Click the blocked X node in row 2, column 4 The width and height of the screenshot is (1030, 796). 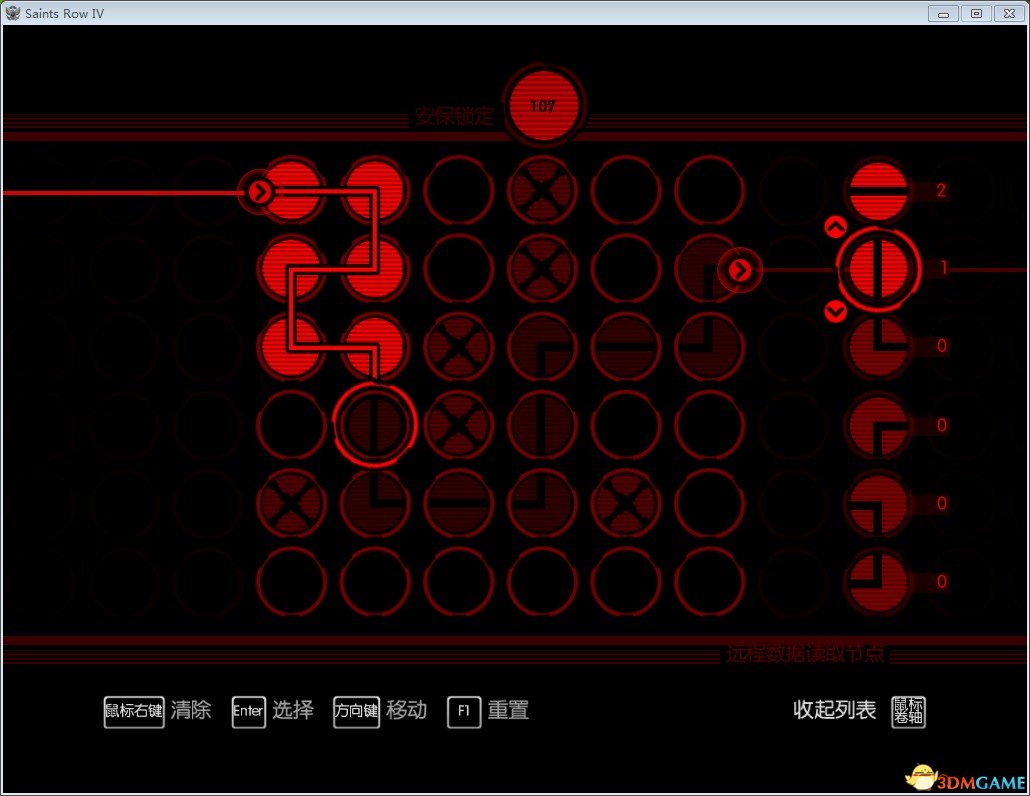pos(543,269)
